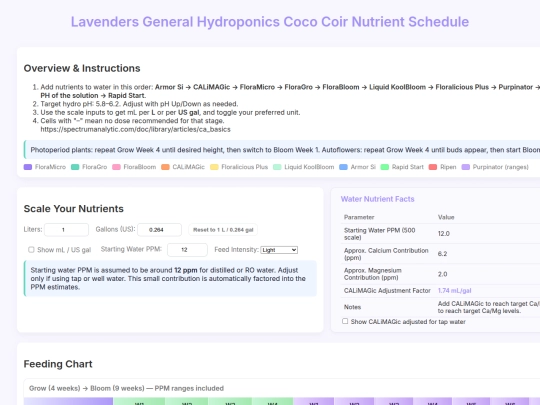The width and height of the screenshot is (540, 405).
Task: Click the FloraMicro purple legend swatch
Action: pos(28,167)
